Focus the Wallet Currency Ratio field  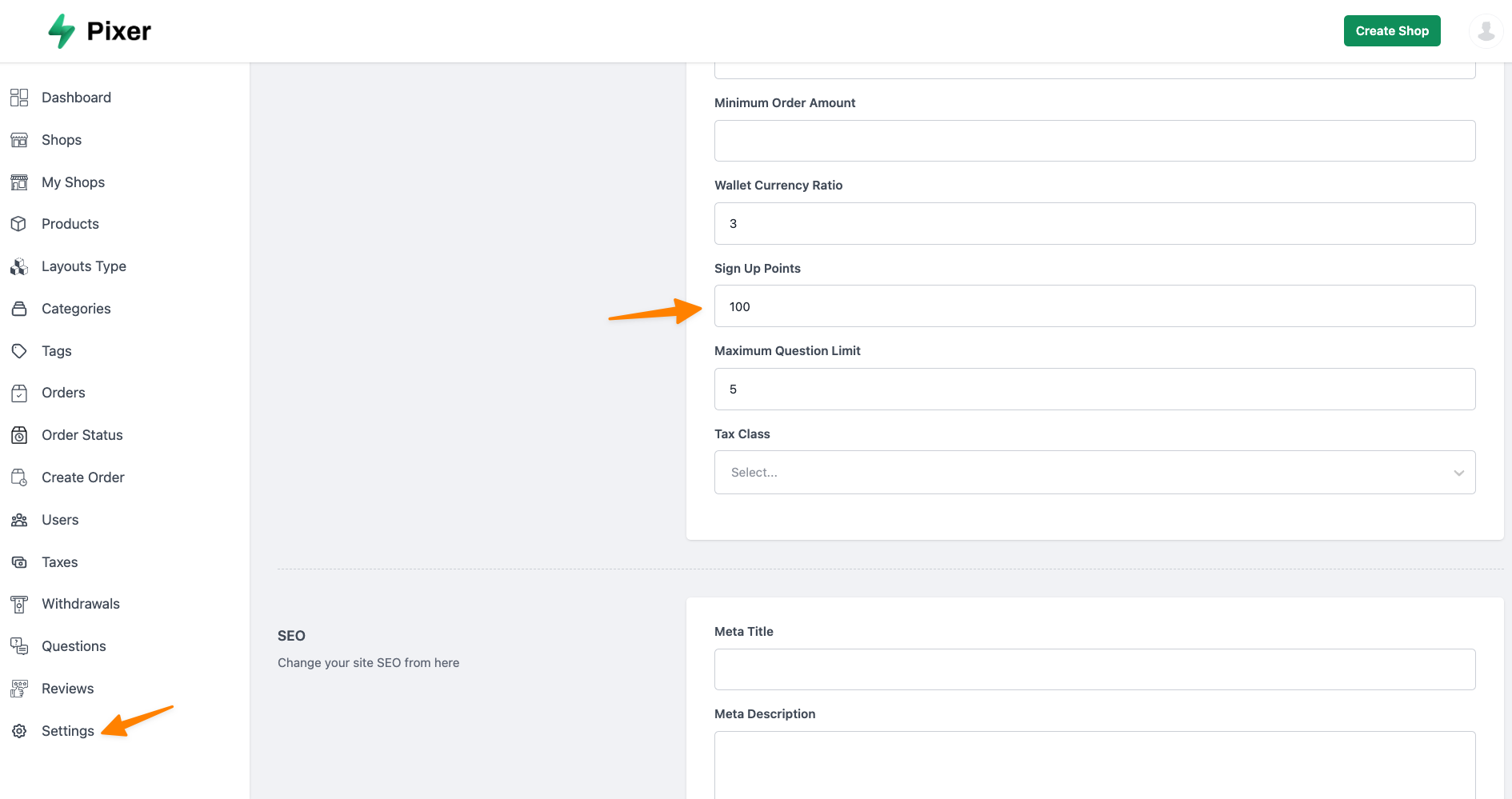1094,224
